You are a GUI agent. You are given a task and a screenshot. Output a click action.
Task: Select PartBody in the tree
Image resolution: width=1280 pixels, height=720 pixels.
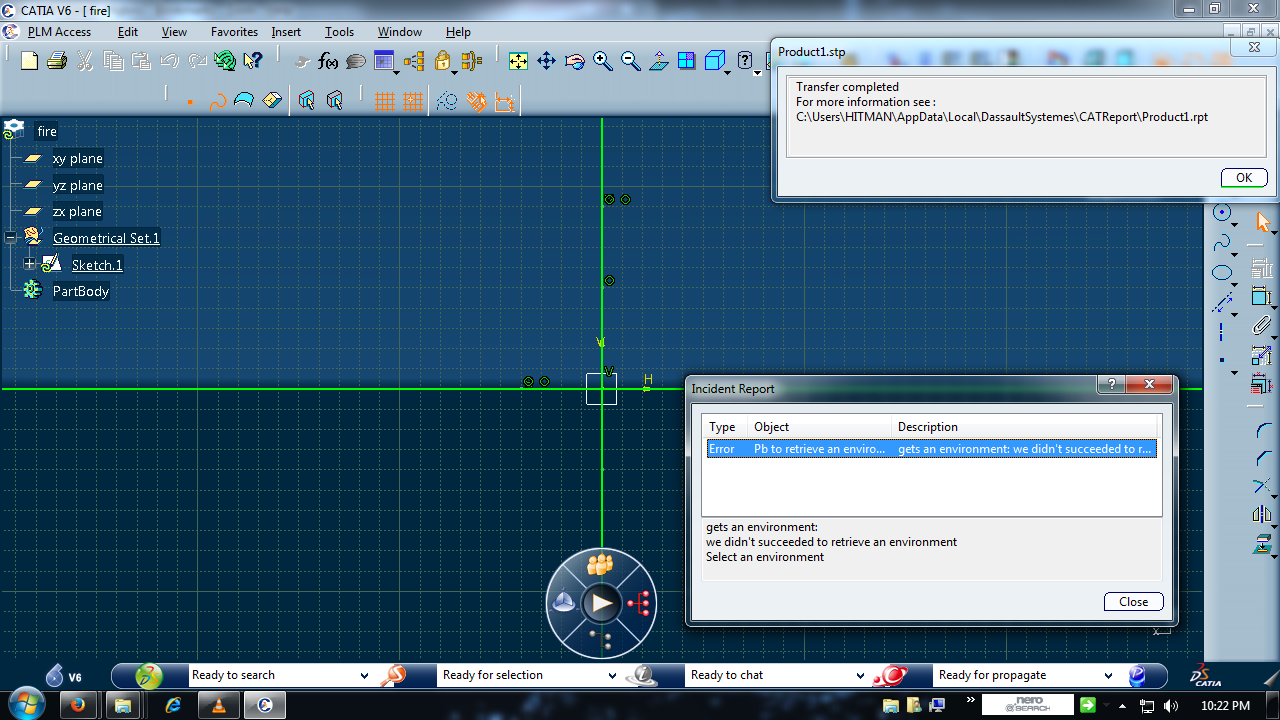coord(80,292)
